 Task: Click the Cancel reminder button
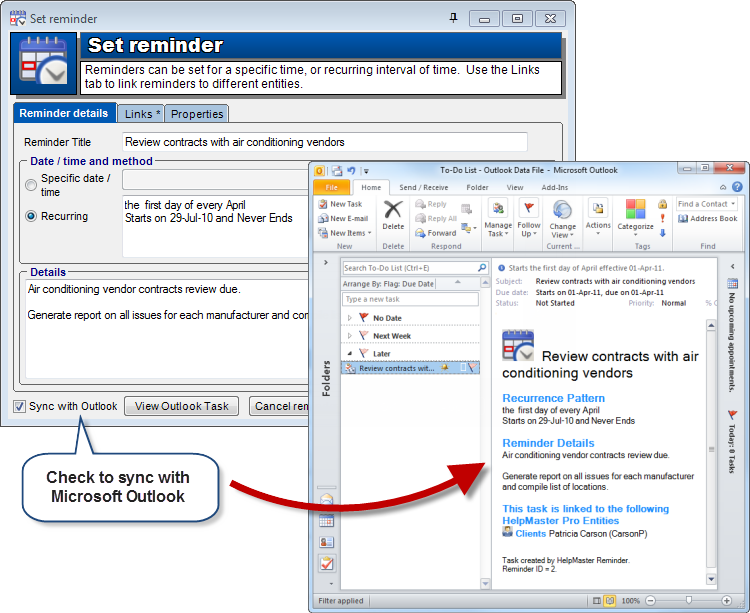[x=279, y=406]
